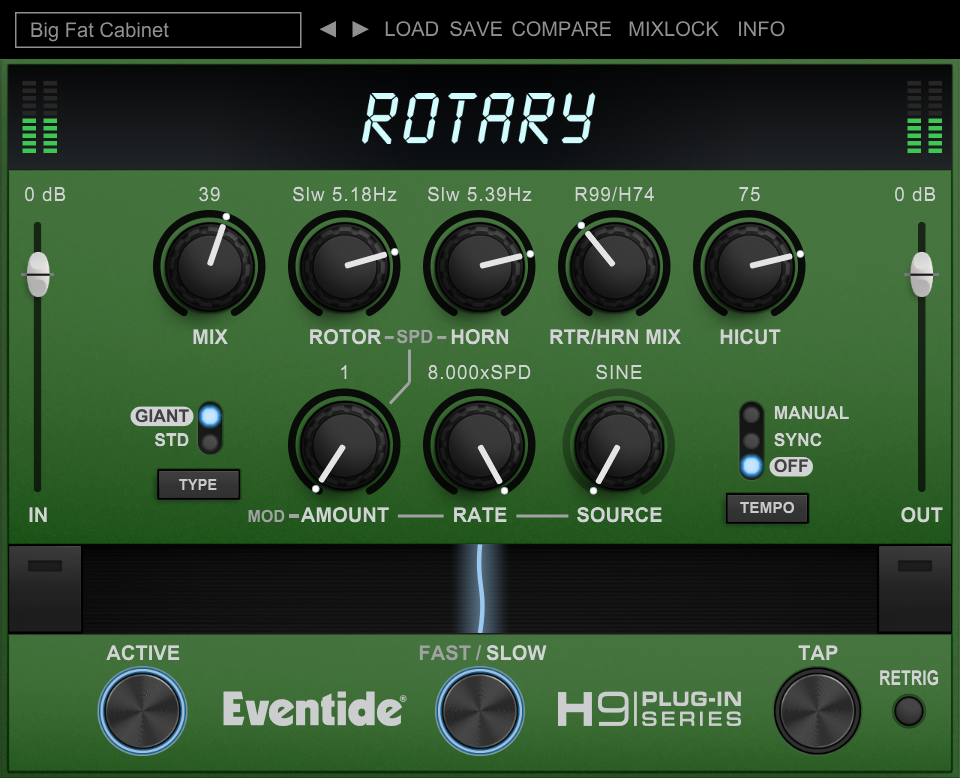Select SYNC tempo mode LED
The height and width of the screenshot is (778, 960).
(751, 440)
